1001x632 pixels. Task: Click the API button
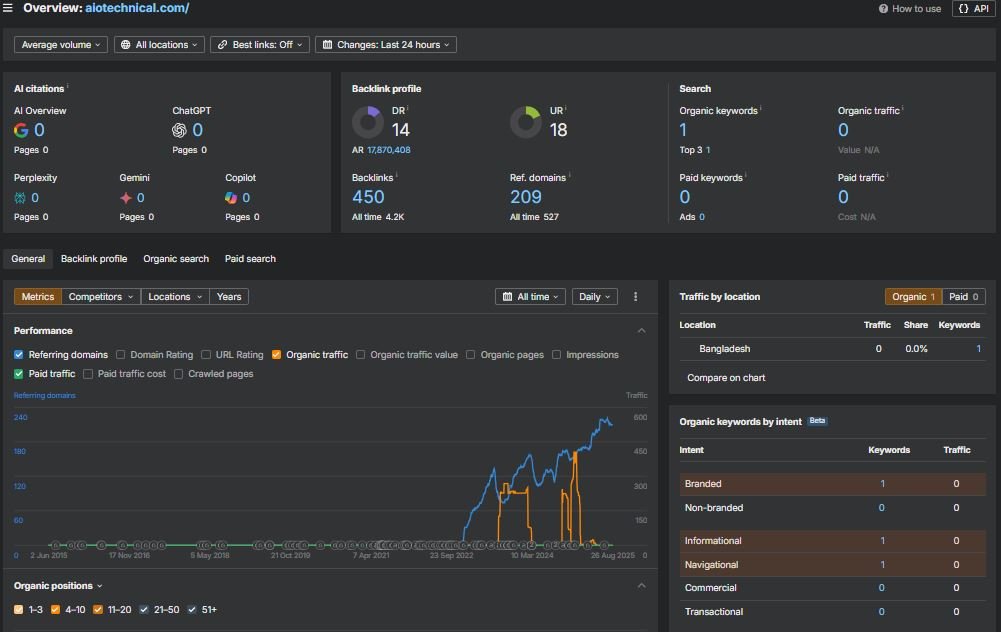(972, 9)
